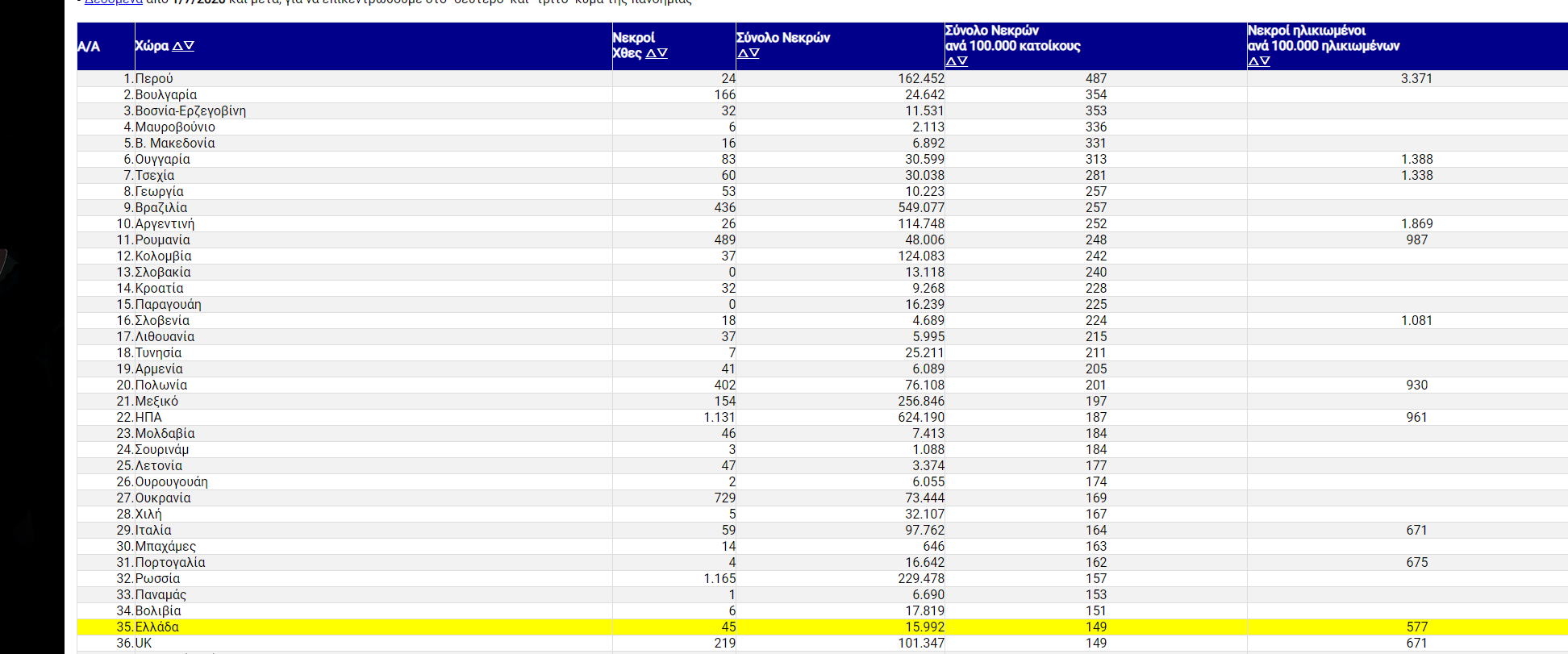Sort Χώρα column ascending with up triangle
1568x654 pixels.
[177, 46]
